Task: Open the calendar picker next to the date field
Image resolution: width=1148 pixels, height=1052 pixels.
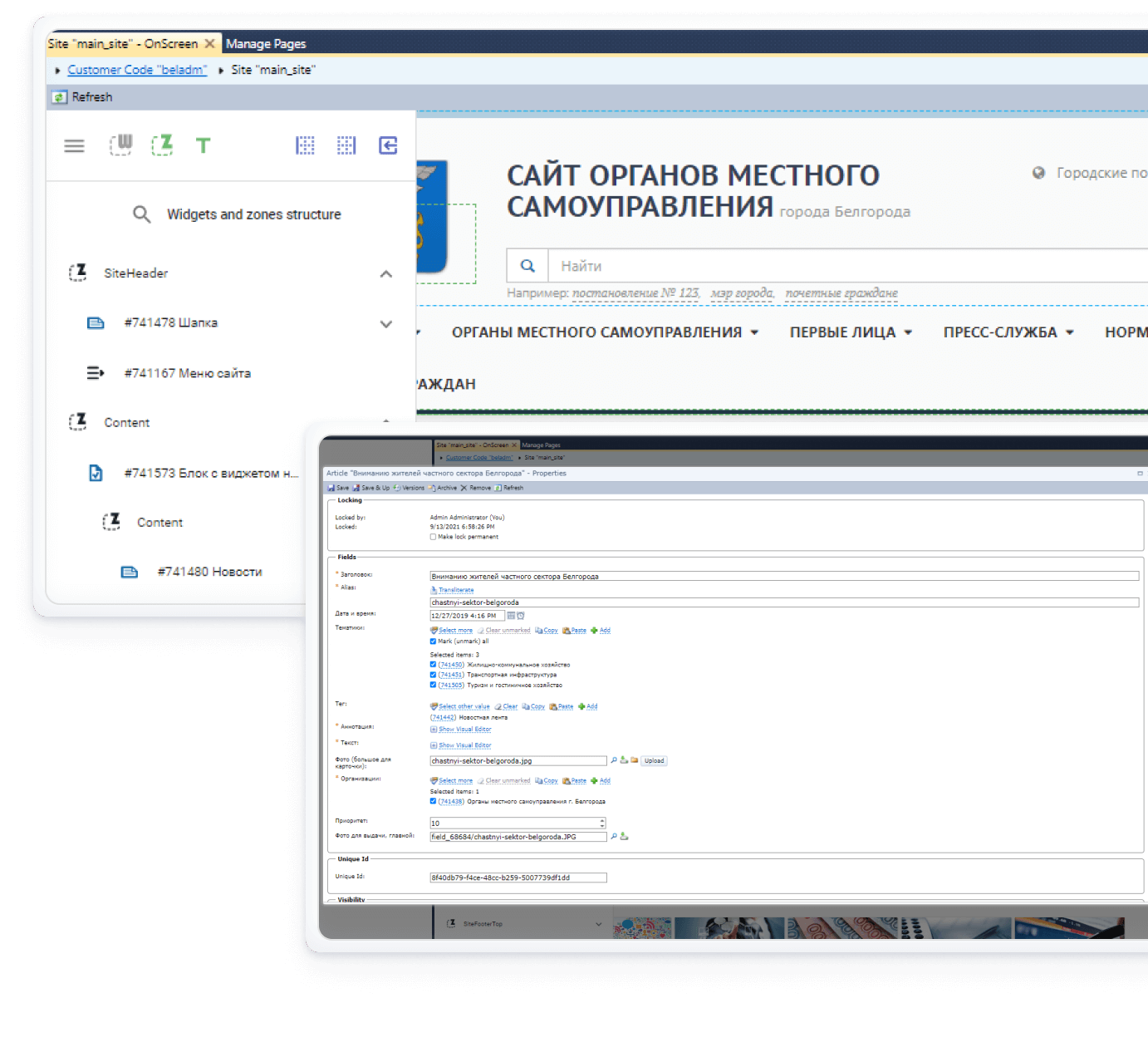Action: (511, 616)
